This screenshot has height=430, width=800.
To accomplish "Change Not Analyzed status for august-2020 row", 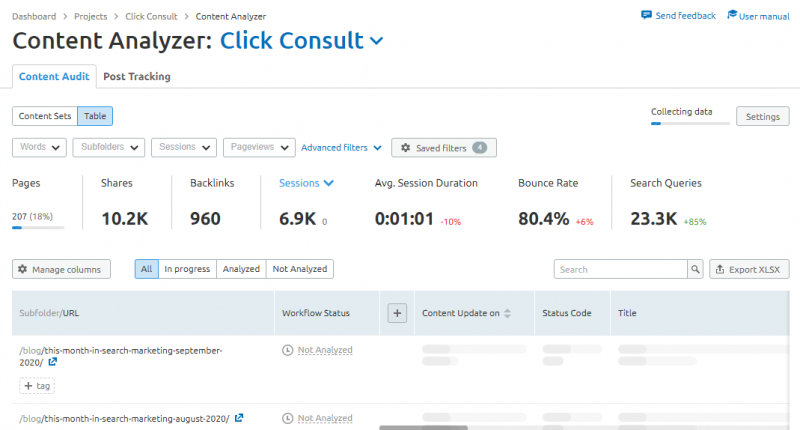I will tap(325, 418).
